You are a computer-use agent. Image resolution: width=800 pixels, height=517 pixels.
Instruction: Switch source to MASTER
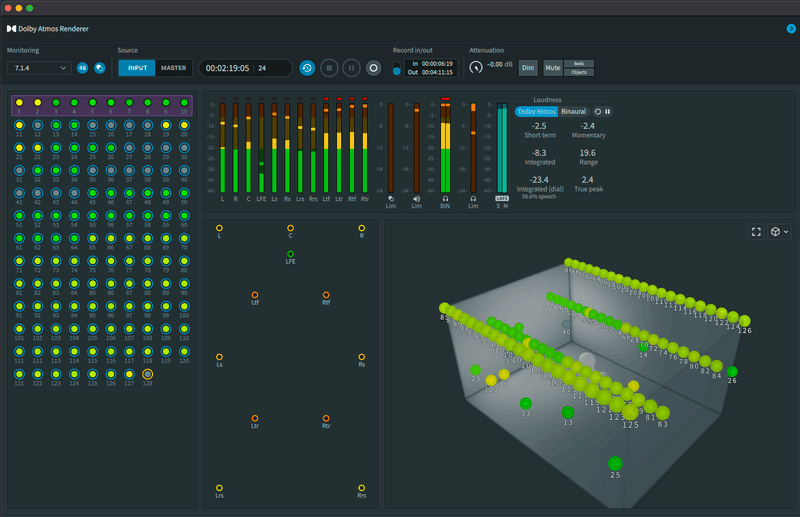(173, 68)
